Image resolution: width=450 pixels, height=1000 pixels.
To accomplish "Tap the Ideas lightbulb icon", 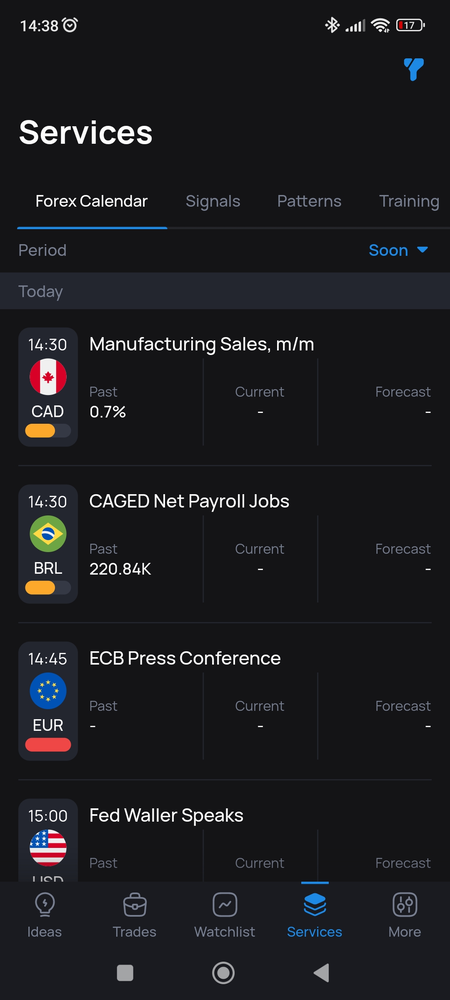I will pyautogui.click(x=45, y=904).
